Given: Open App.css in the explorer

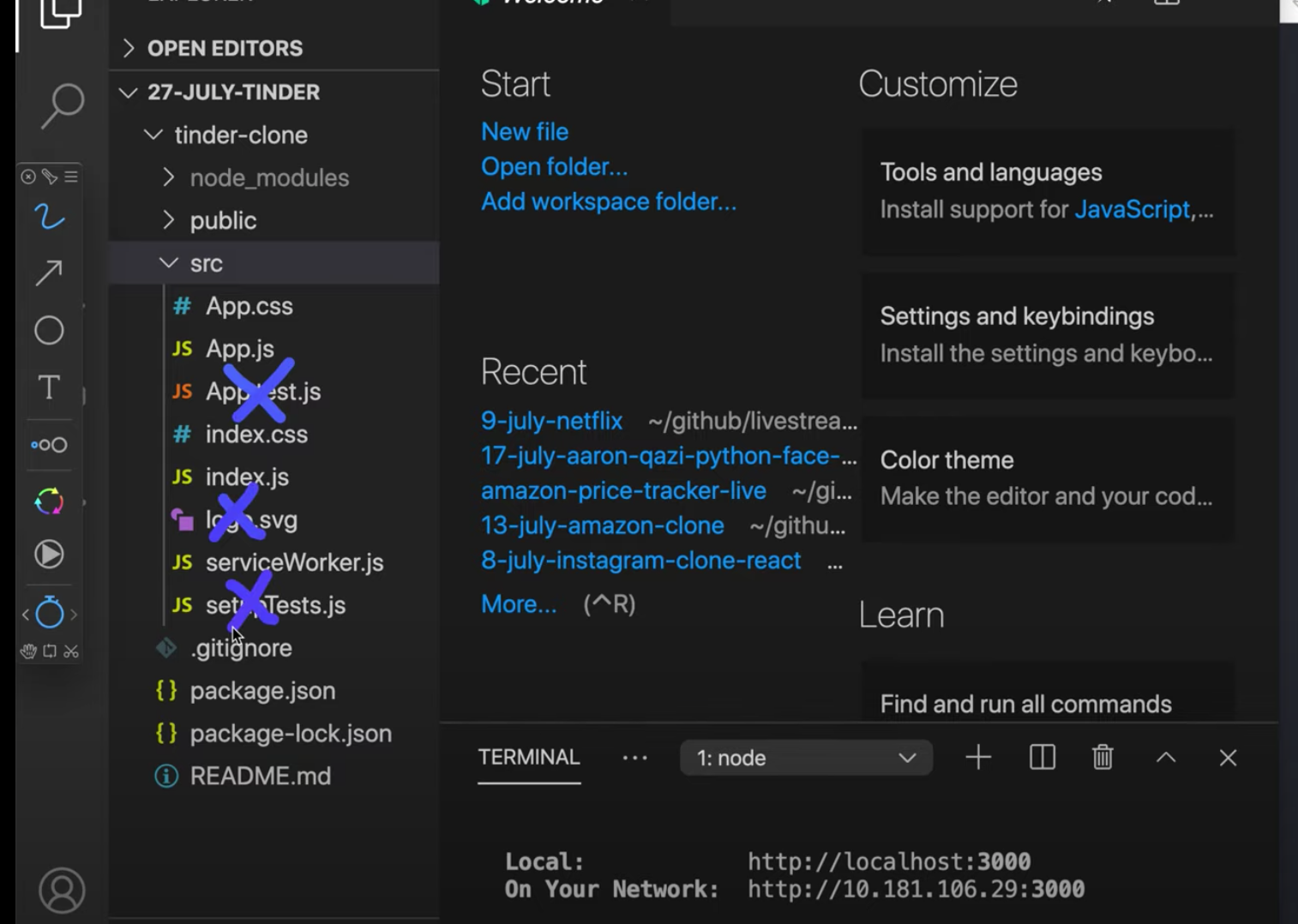Looking at the screenshot, I should (274, 306).
